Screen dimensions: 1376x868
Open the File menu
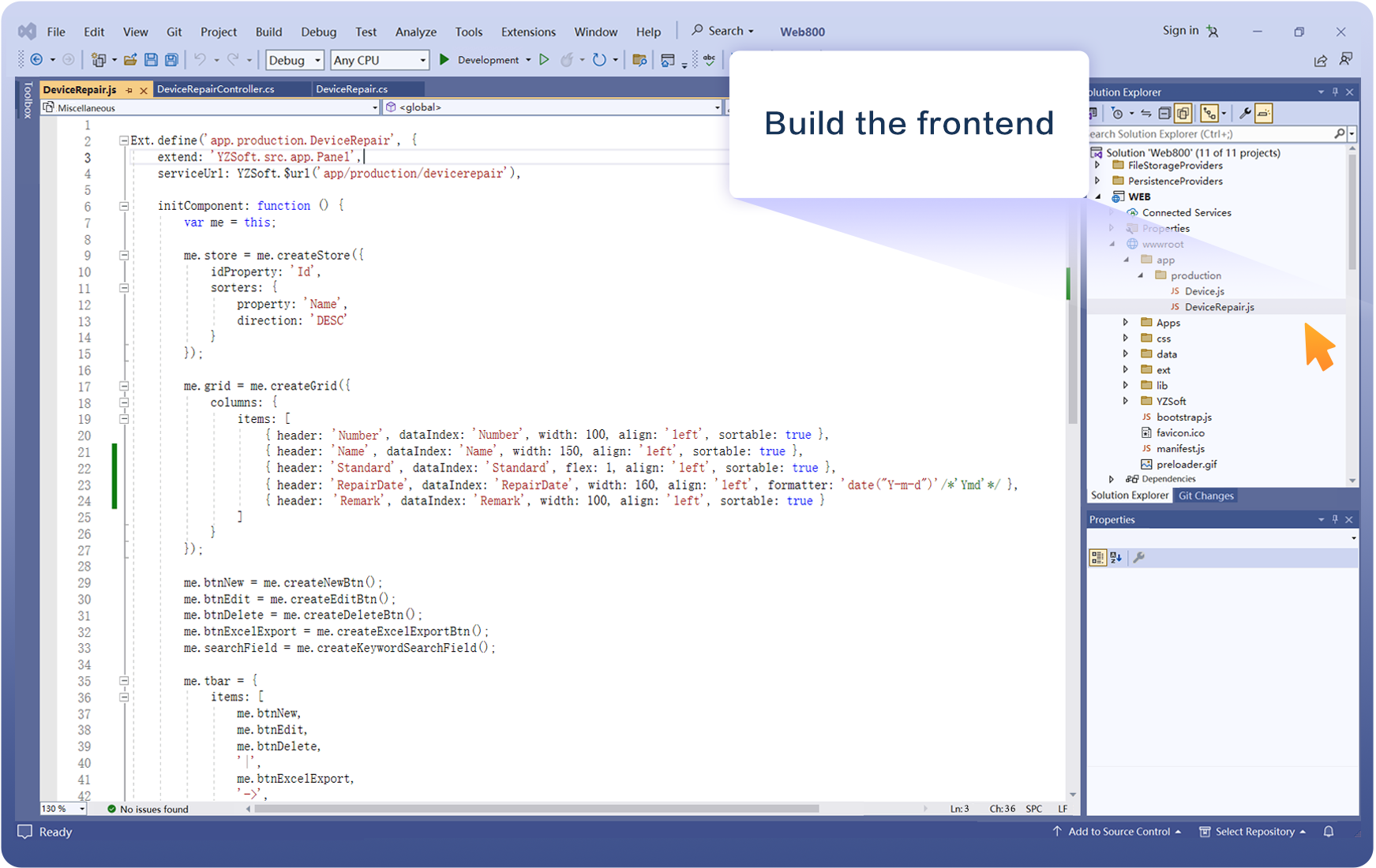pos(56,32)
